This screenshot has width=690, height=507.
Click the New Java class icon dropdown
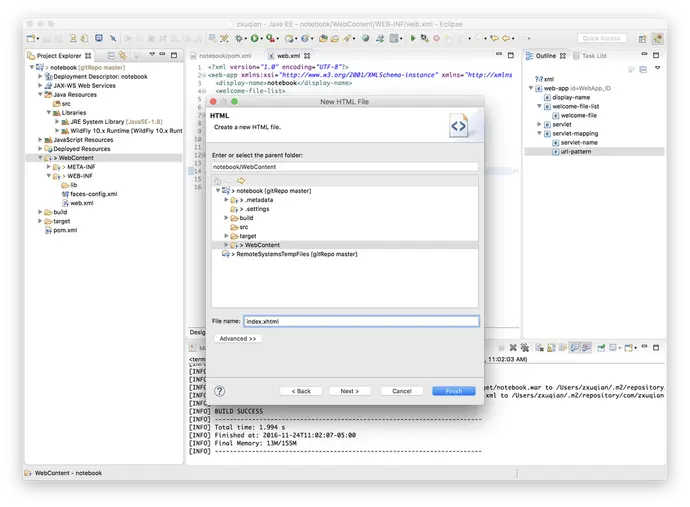306,38
